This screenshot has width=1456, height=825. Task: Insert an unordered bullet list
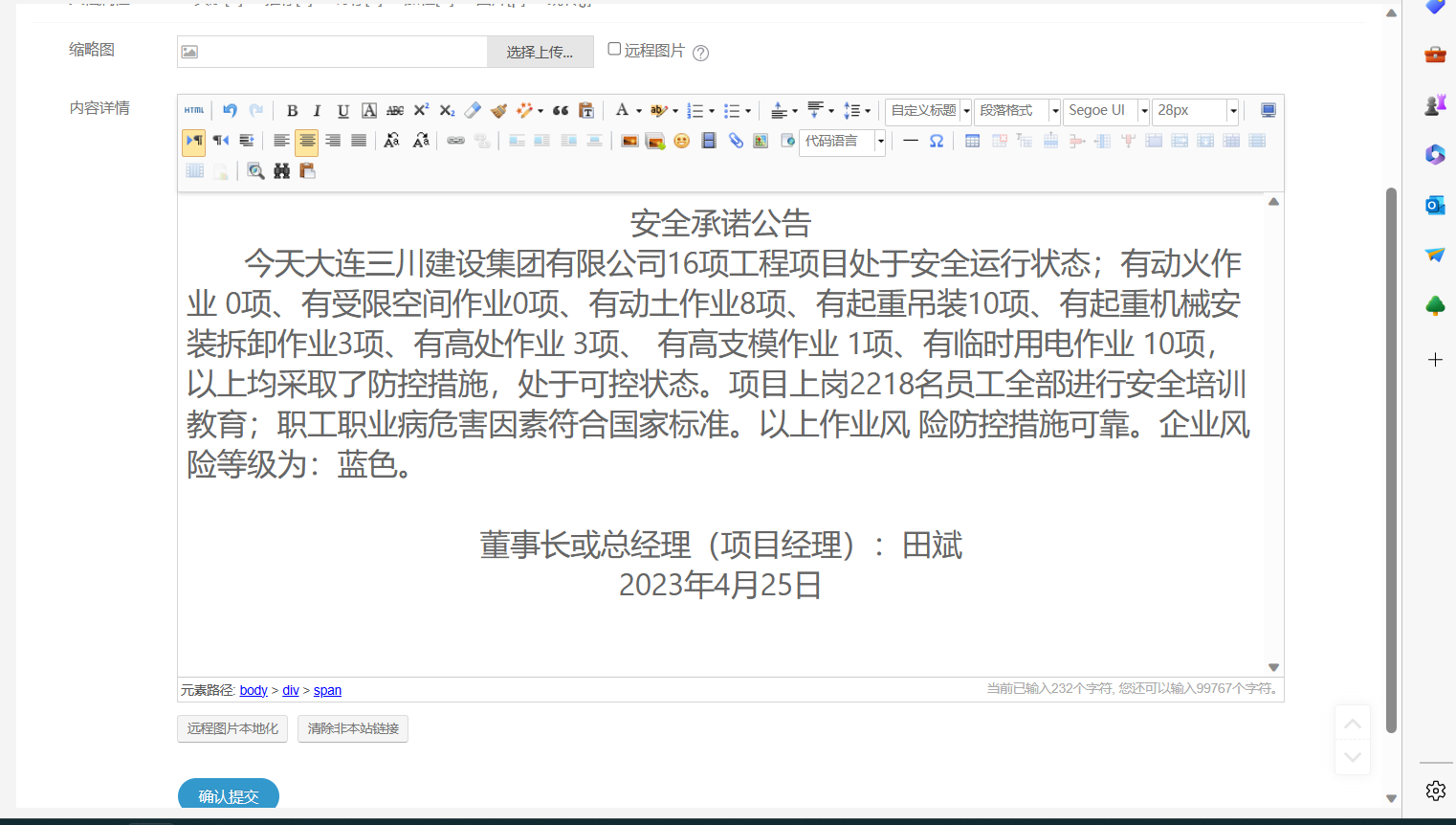(732, 111)
